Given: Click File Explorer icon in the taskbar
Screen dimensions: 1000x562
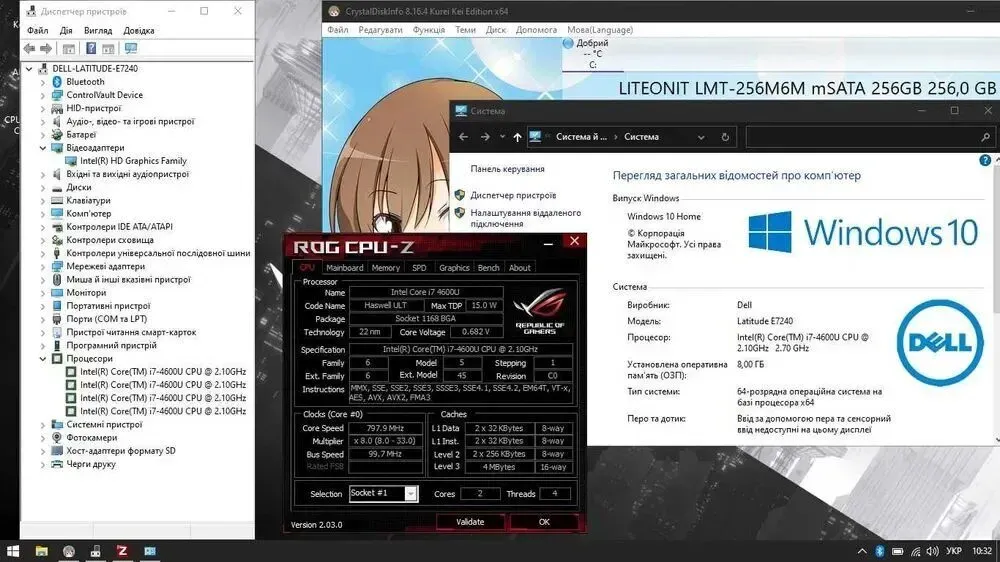Looking at the screenshot, I should click(42, 551).
